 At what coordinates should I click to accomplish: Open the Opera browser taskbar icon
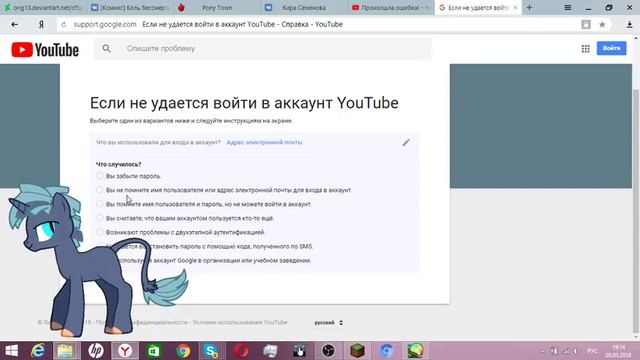tap(241, 351)
